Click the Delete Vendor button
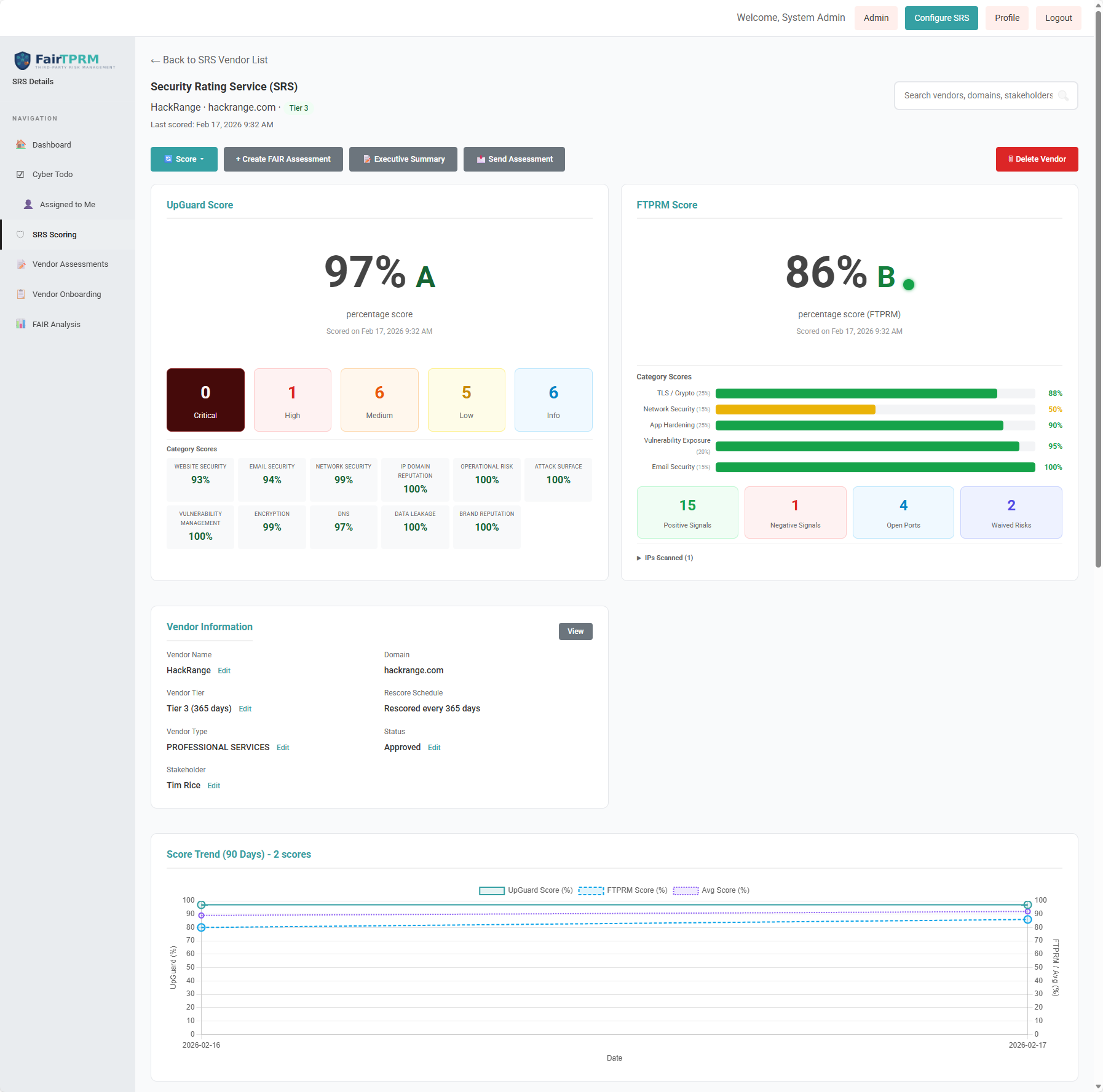This screenshot has width=1103, height=1092. tap(1037, 159)
